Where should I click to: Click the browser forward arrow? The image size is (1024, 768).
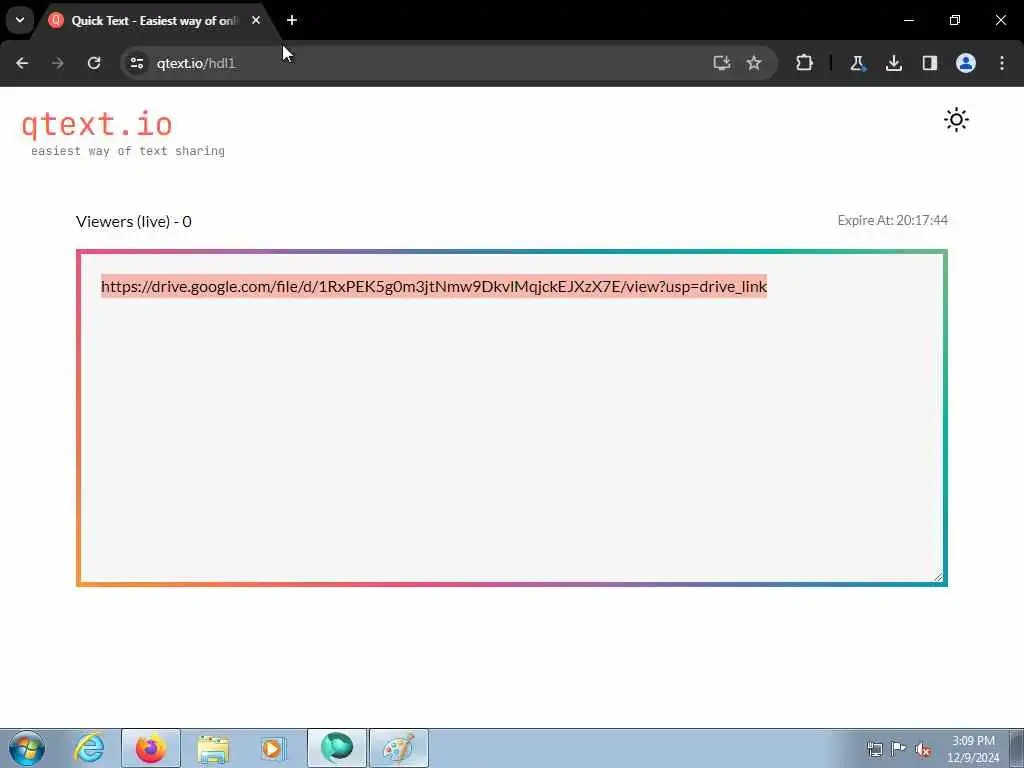58,63
